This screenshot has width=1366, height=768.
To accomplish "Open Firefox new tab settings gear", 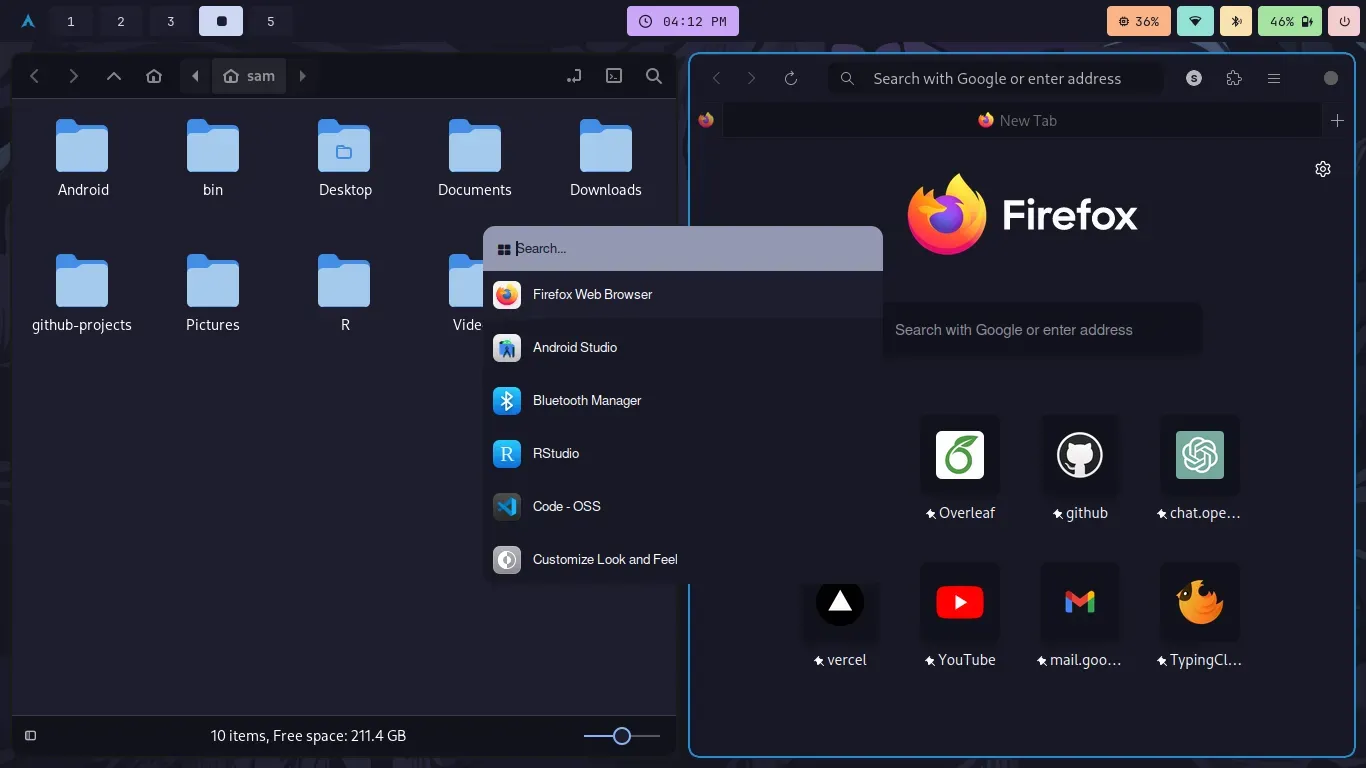I will pos(1323,169).
